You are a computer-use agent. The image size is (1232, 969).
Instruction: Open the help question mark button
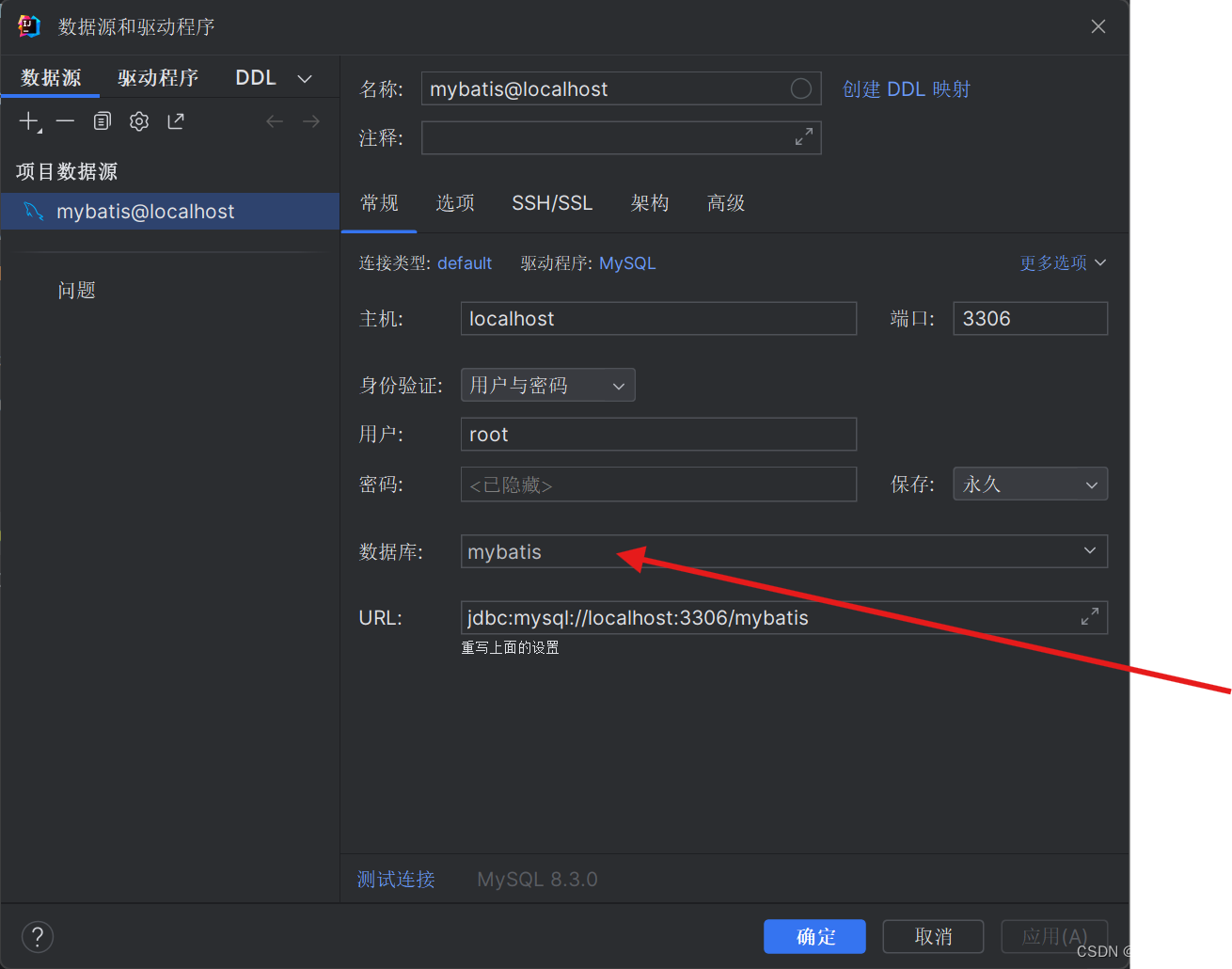tap(38, 936)
